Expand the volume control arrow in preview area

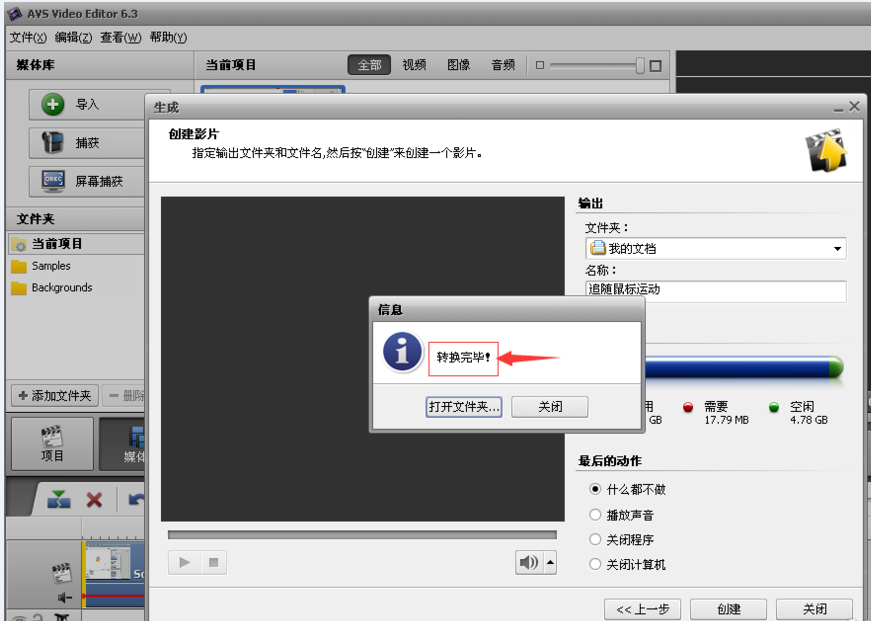click(x=548, y=563)
